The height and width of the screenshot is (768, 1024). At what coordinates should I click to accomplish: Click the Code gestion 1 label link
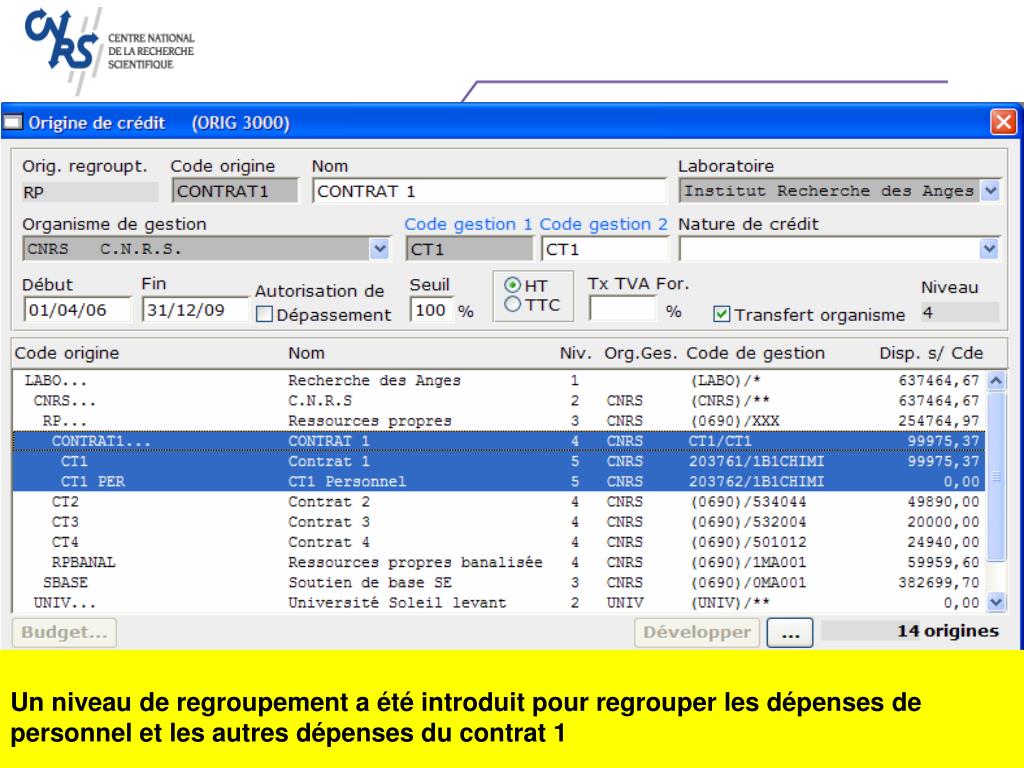pyautogui.click(x=468, y=224)
